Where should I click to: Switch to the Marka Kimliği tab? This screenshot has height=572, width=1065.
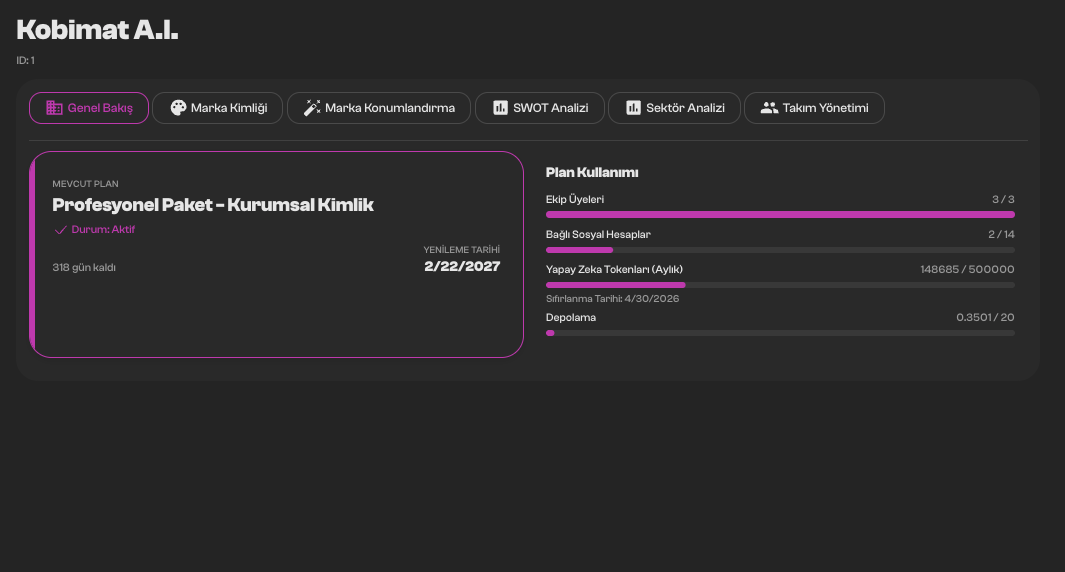point(217,108)
